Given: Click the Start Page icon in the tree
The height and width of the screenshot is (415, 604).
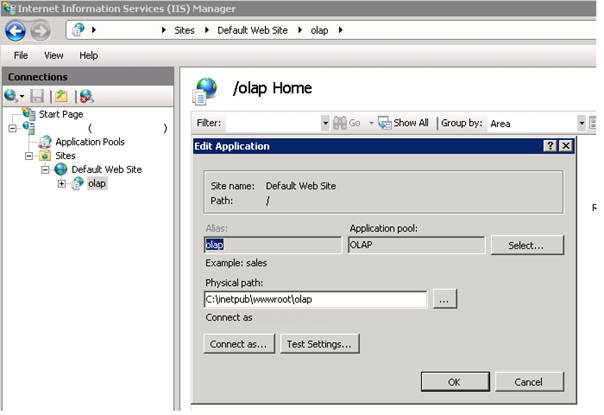Looking at the screenshot, I should pyautogui.click(x=28, y=114).
